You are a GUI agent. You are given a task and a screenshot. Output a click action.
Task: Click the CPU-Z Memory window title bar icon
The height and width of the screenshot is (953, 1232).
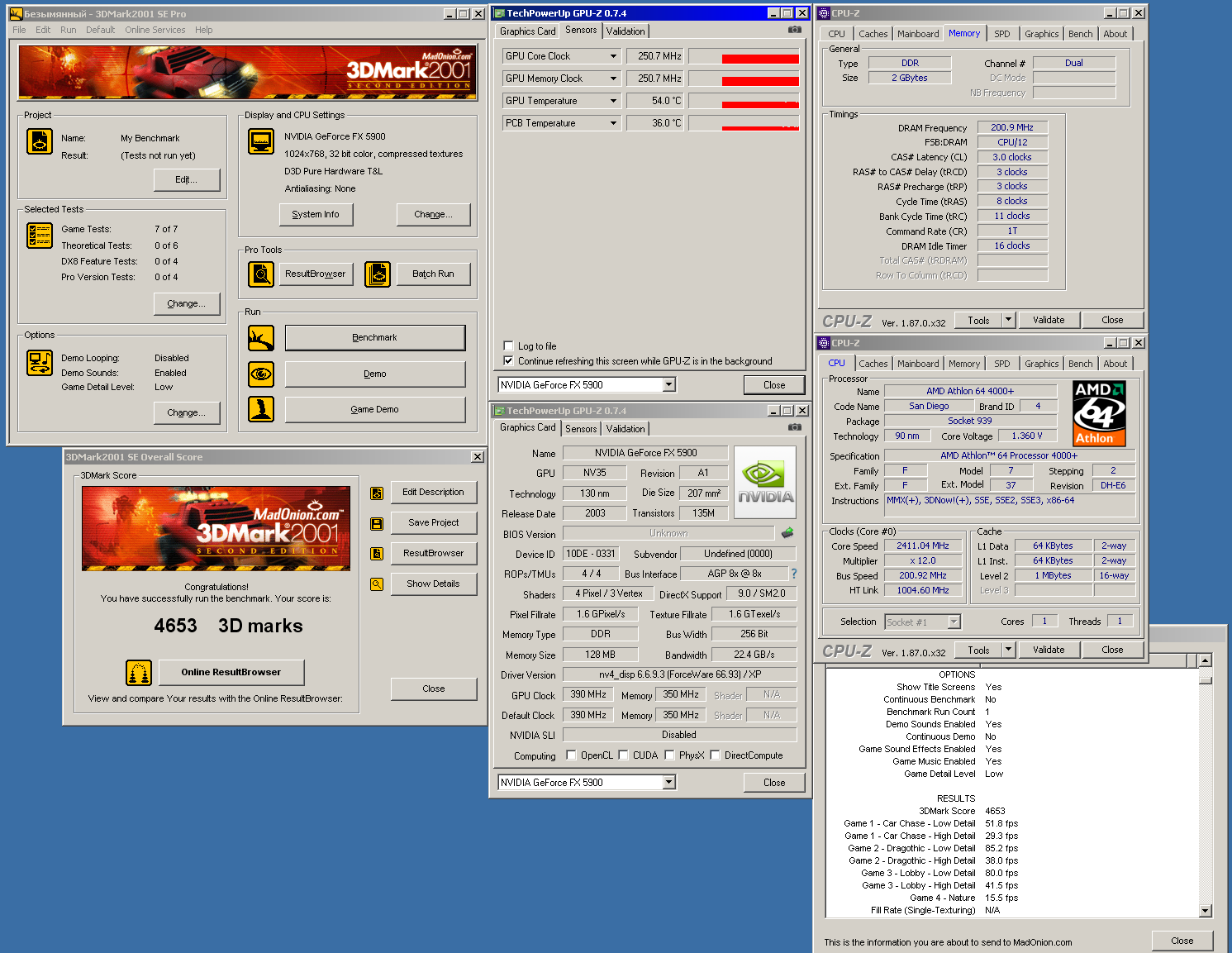(x=824, y=13)
